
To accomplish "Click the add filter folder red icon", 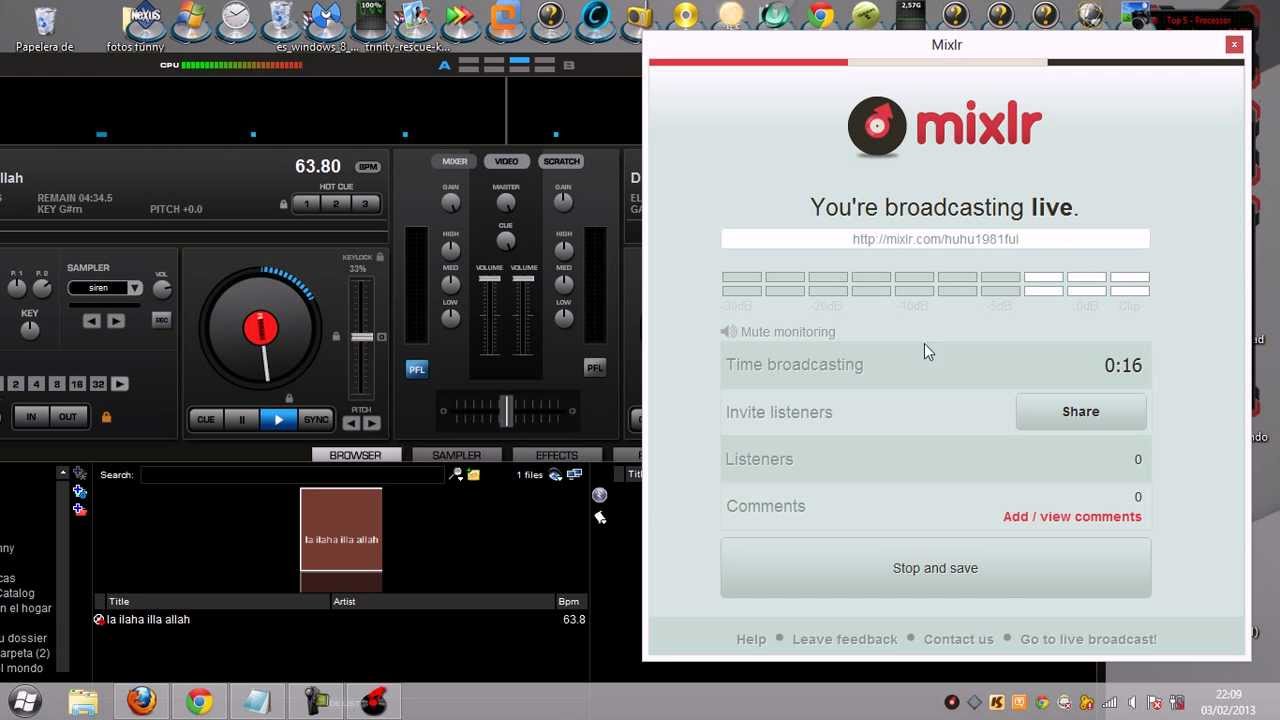I will coord(79,509).
